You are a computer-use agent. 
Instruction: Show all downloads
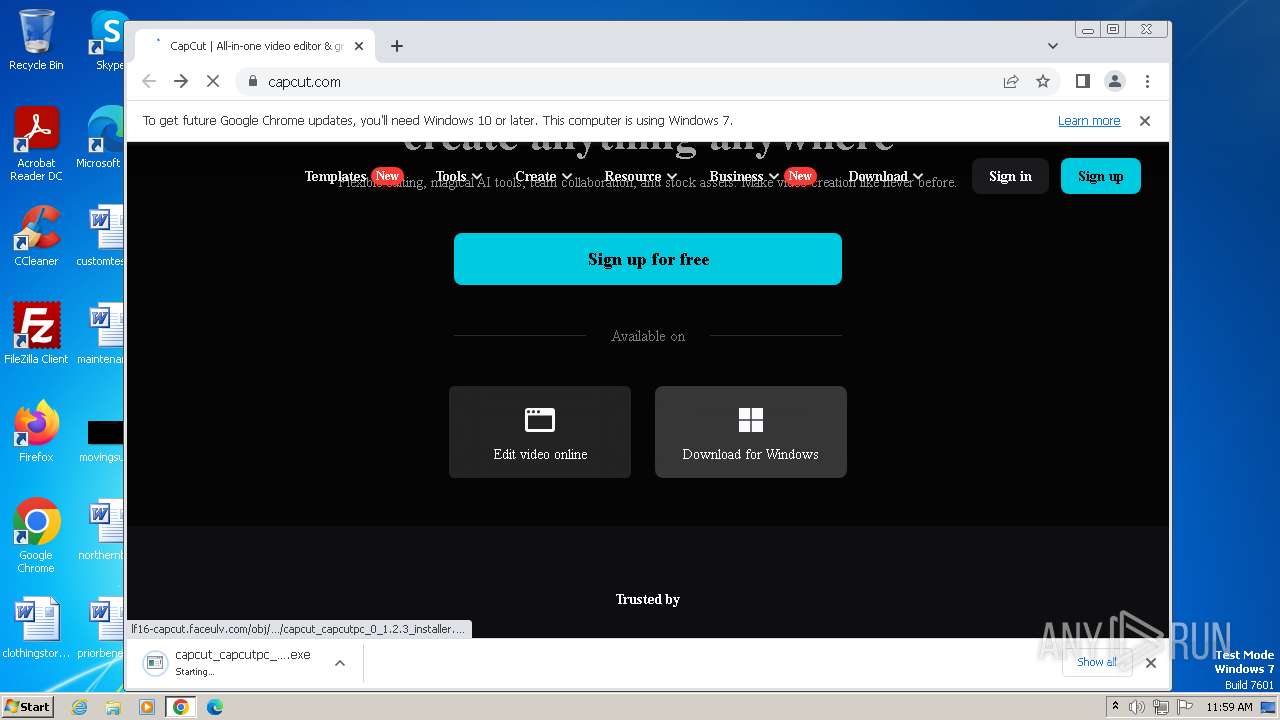[1097, 662]
